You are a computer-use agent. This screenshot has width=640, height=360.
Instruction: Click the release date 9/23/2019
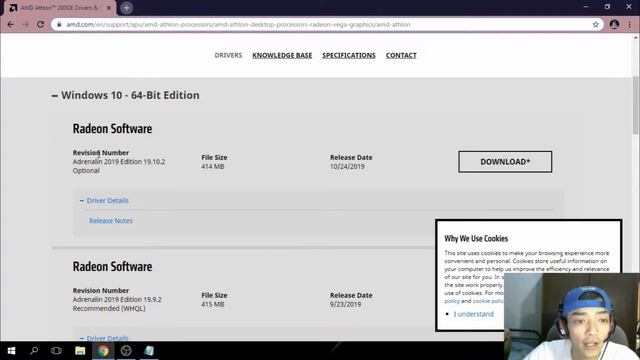coord(345,304)
